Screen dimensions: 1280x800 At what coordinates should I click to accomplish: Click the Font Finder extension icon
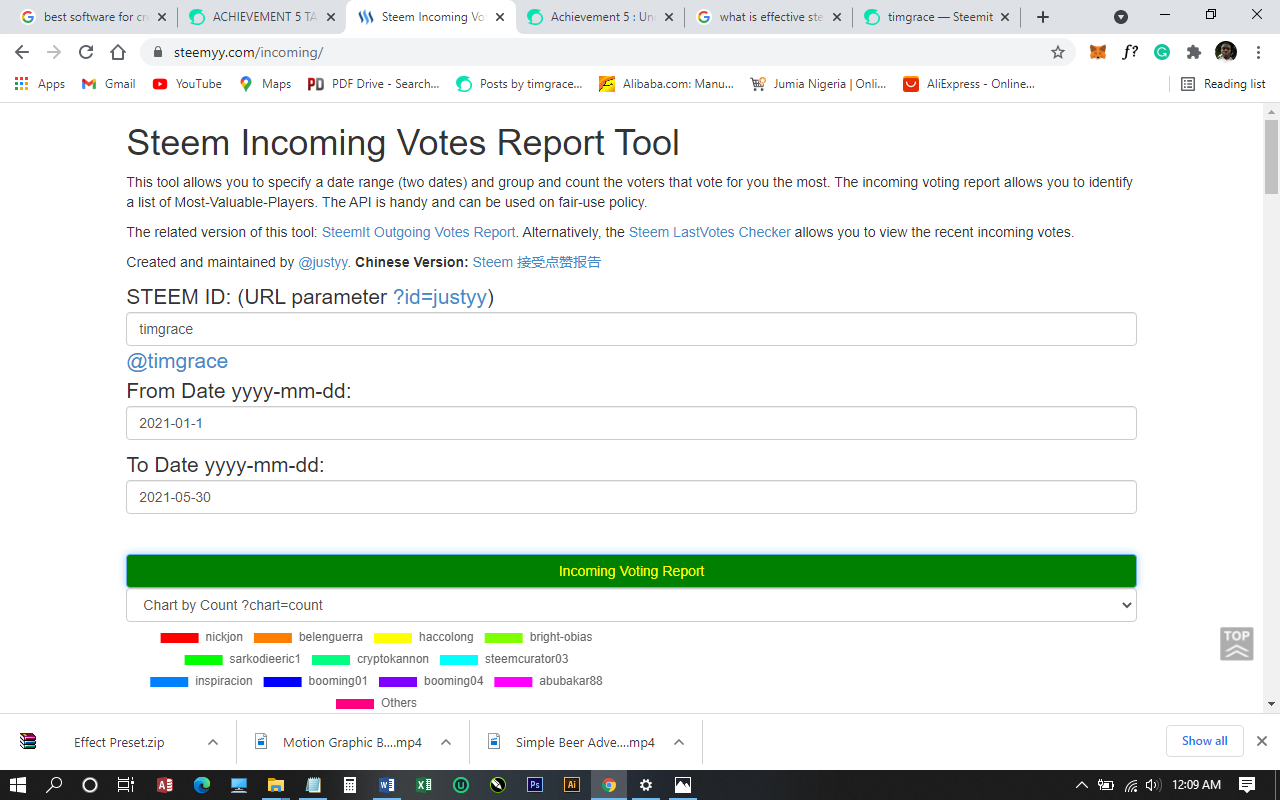1130,51
